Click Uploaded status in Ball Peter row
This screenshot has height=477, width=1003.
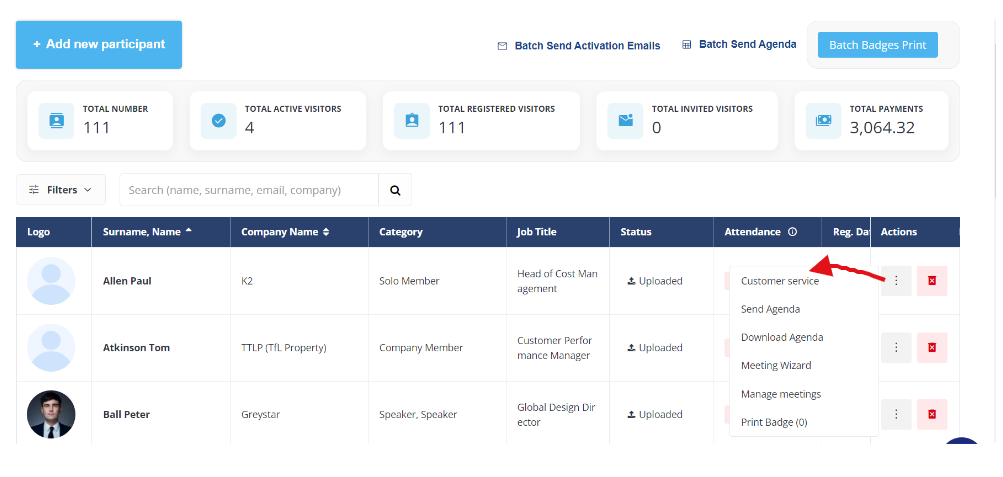(655, 414)
